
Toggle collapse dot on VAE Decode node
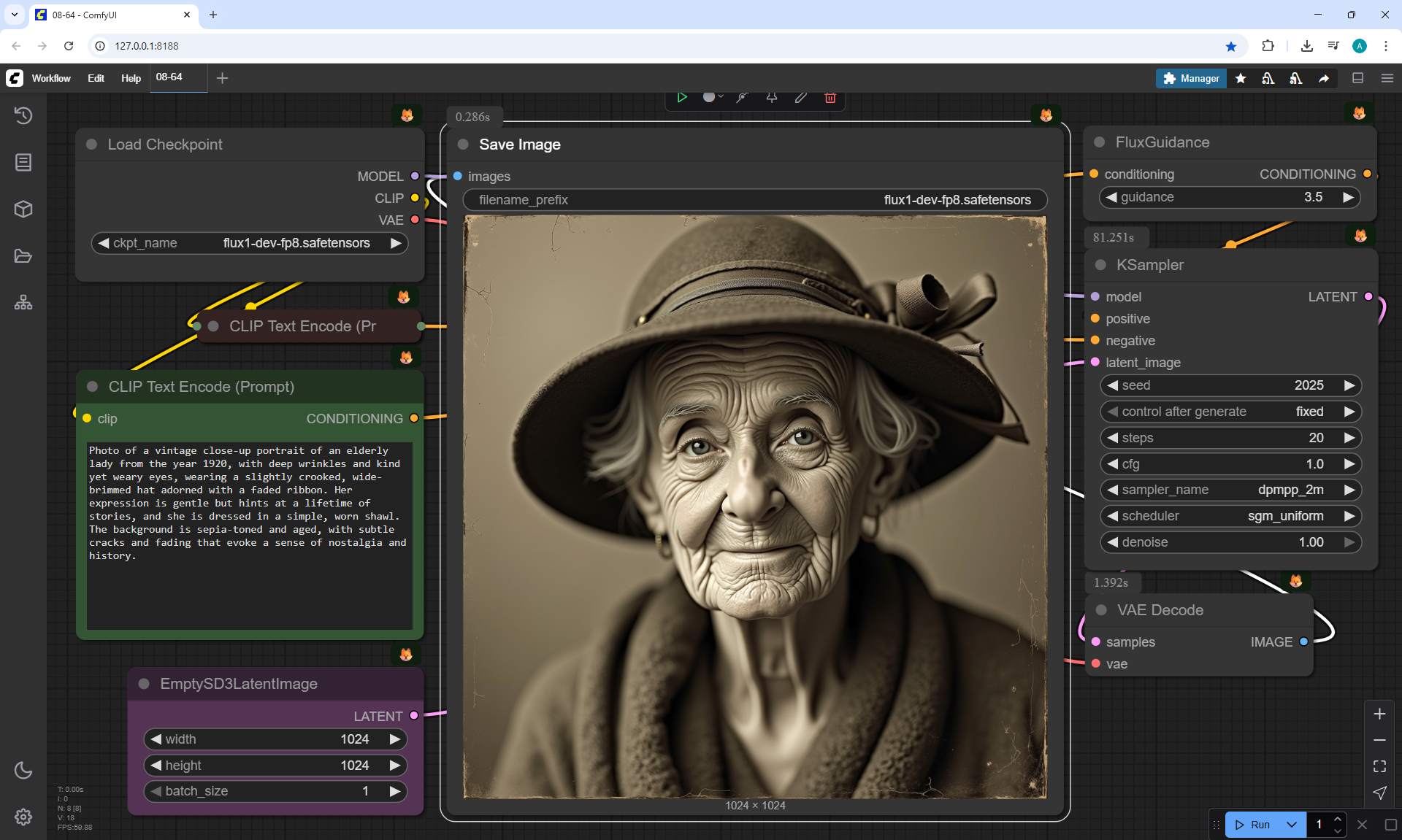coord(1101,610)
